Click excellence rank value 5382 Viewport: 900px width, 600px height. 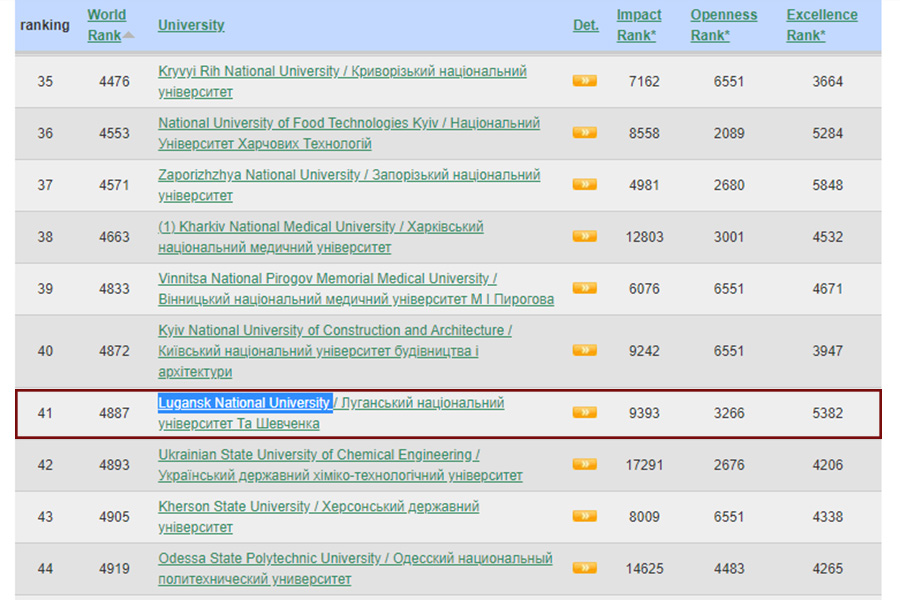point(827,413)
